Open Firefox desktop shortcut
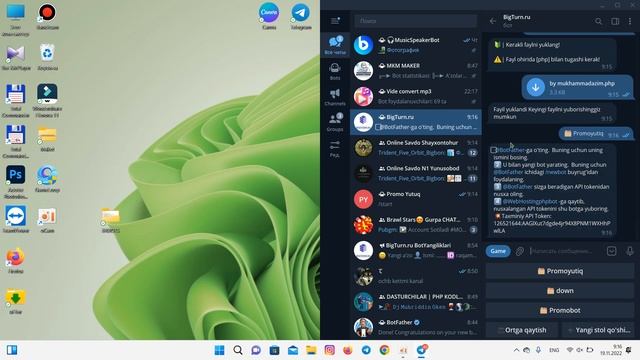Image resolution: width=640 pixels, height=360 pixels. [x=16, y=260]
